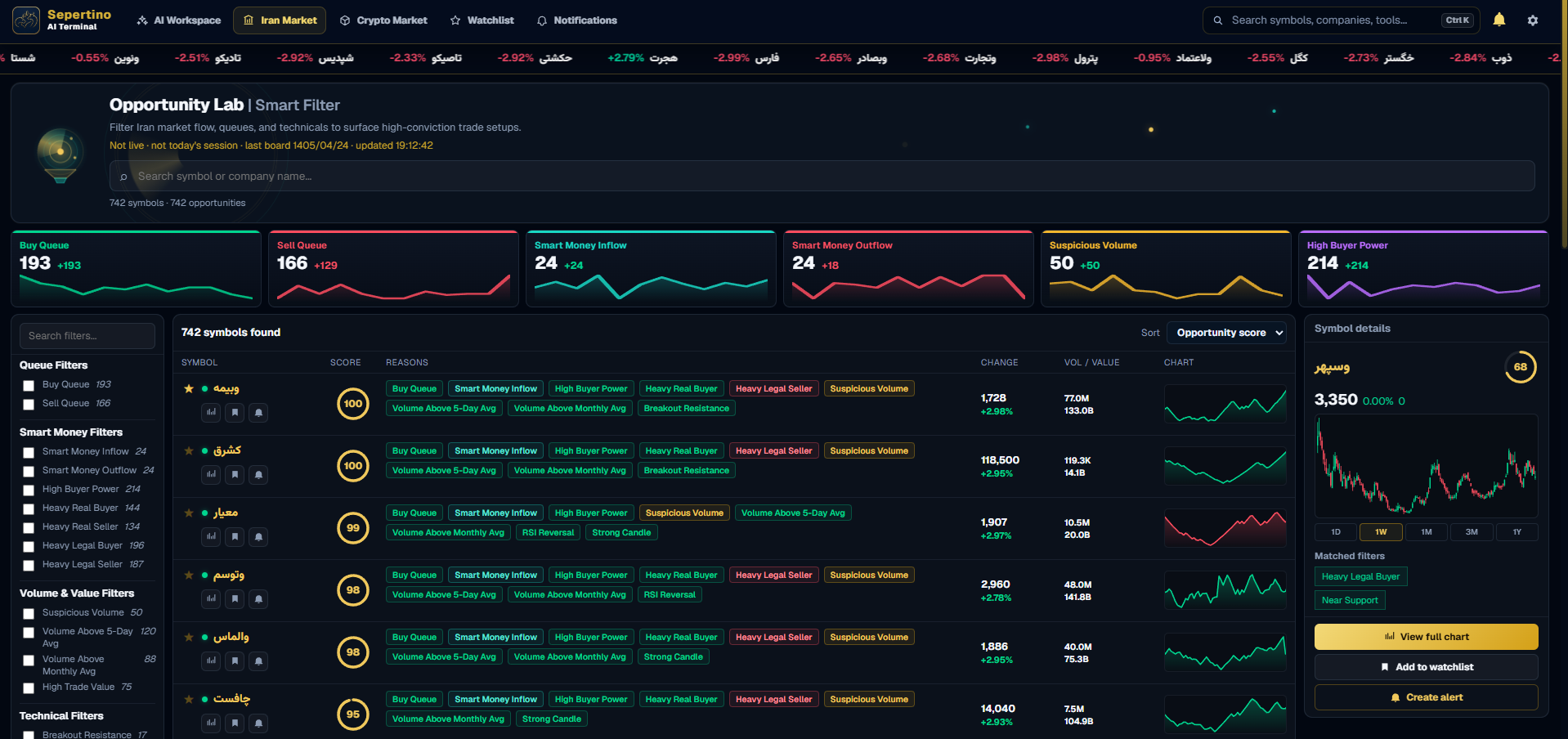This screenshot has height=739, width=1568.
Task: Click the Heavy Legal Buyer matched filter tag
Action: coord(1360,576)
